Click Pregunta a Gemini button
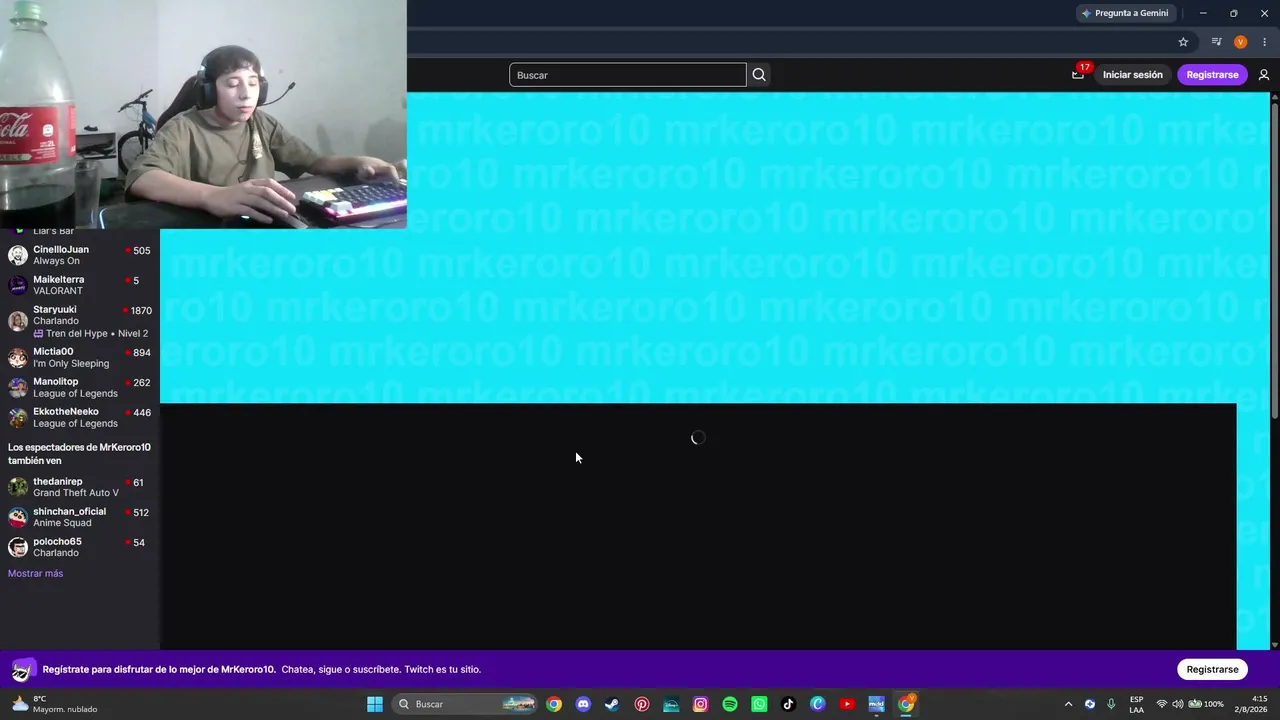Image resolution: width=1280 pixels, height=720 pixels. pyautogui.click(x=1125, y=13)
